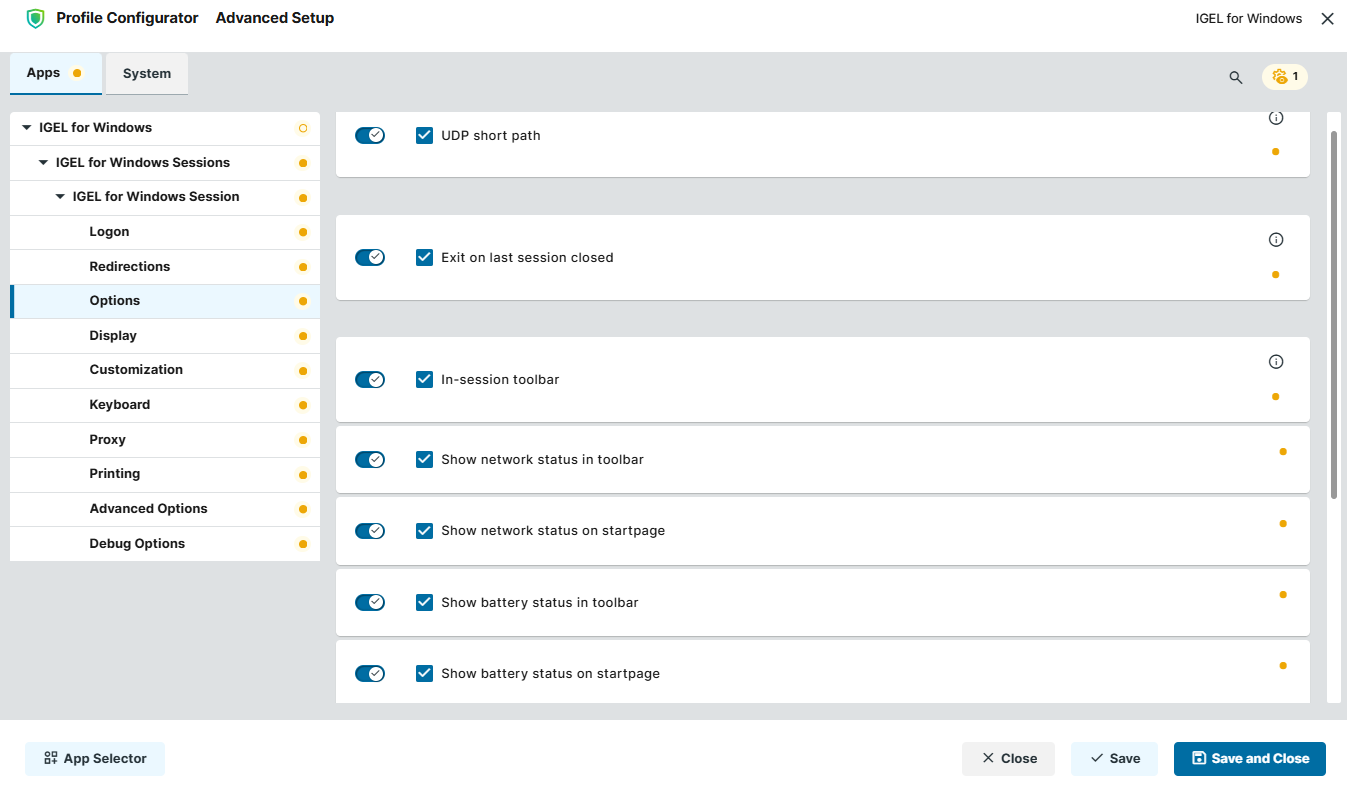The width and height of the screenshot is (1347, 788).
Task: Click info icon for Exit on last session closed
Action: [1276, 239]
